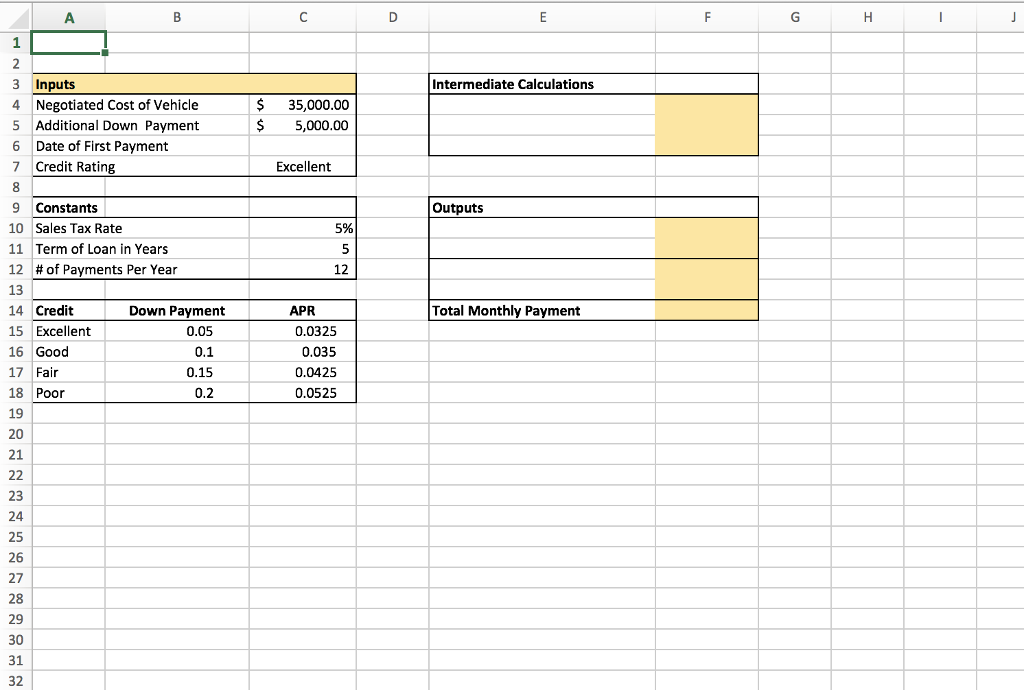Select the 0.1 down payment value
The width and height of the screenshot is (1024, 690).
click(x=177, y=352)
